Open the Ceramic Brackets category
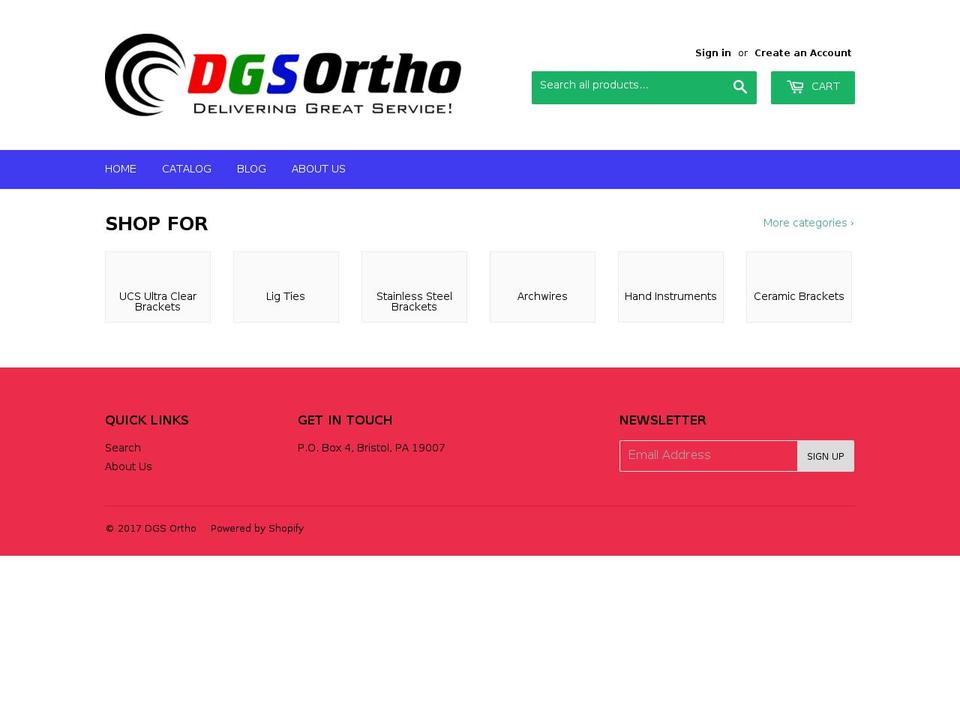 coord(799,287)
